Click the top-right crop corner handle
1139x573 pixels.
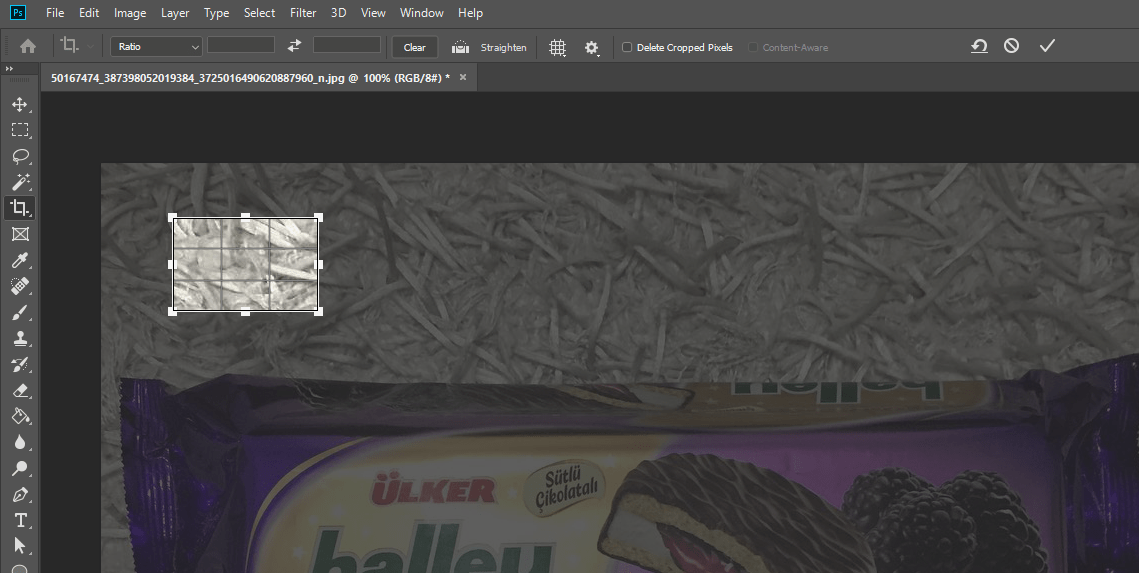click(318, 218)
